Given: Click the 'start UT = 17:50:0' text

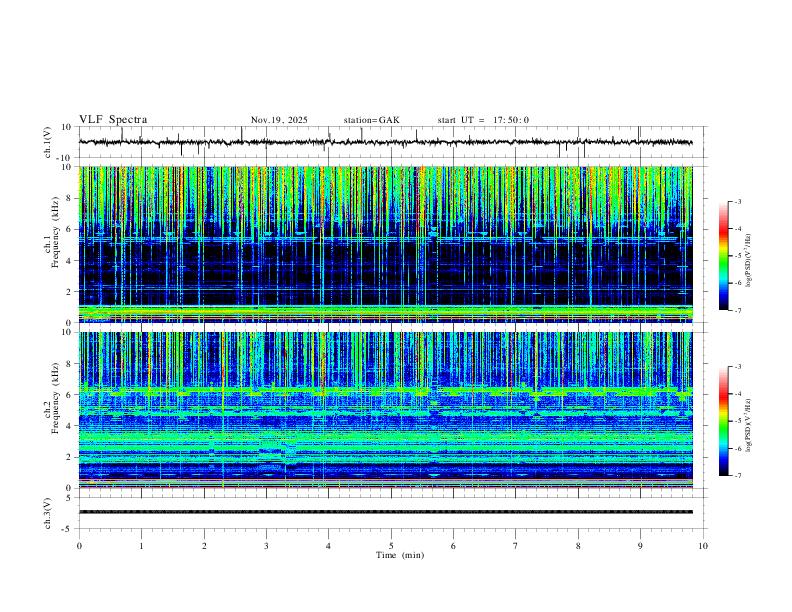Looking at the screenshot, I should pos(483,120).
